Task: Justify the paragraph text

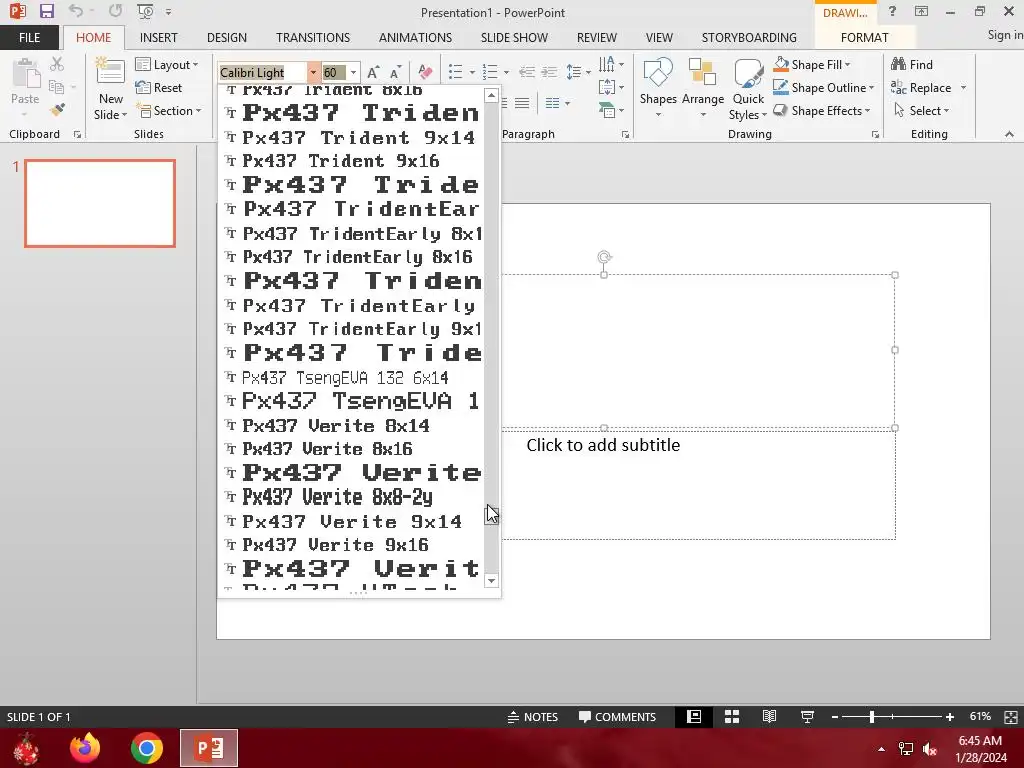Action: pos(522,103)
